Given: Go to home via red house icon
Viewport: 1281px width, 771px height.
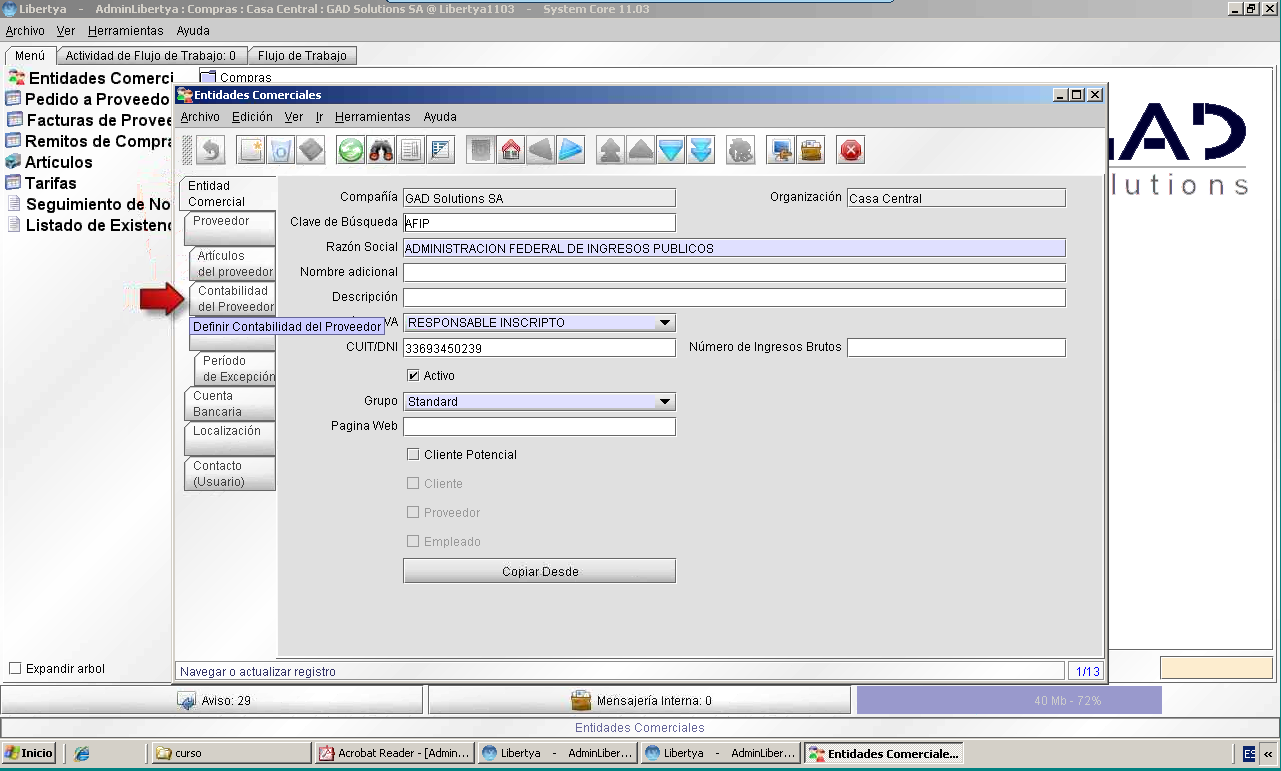Looking at the screenshot, I should [x=511, y=150].
